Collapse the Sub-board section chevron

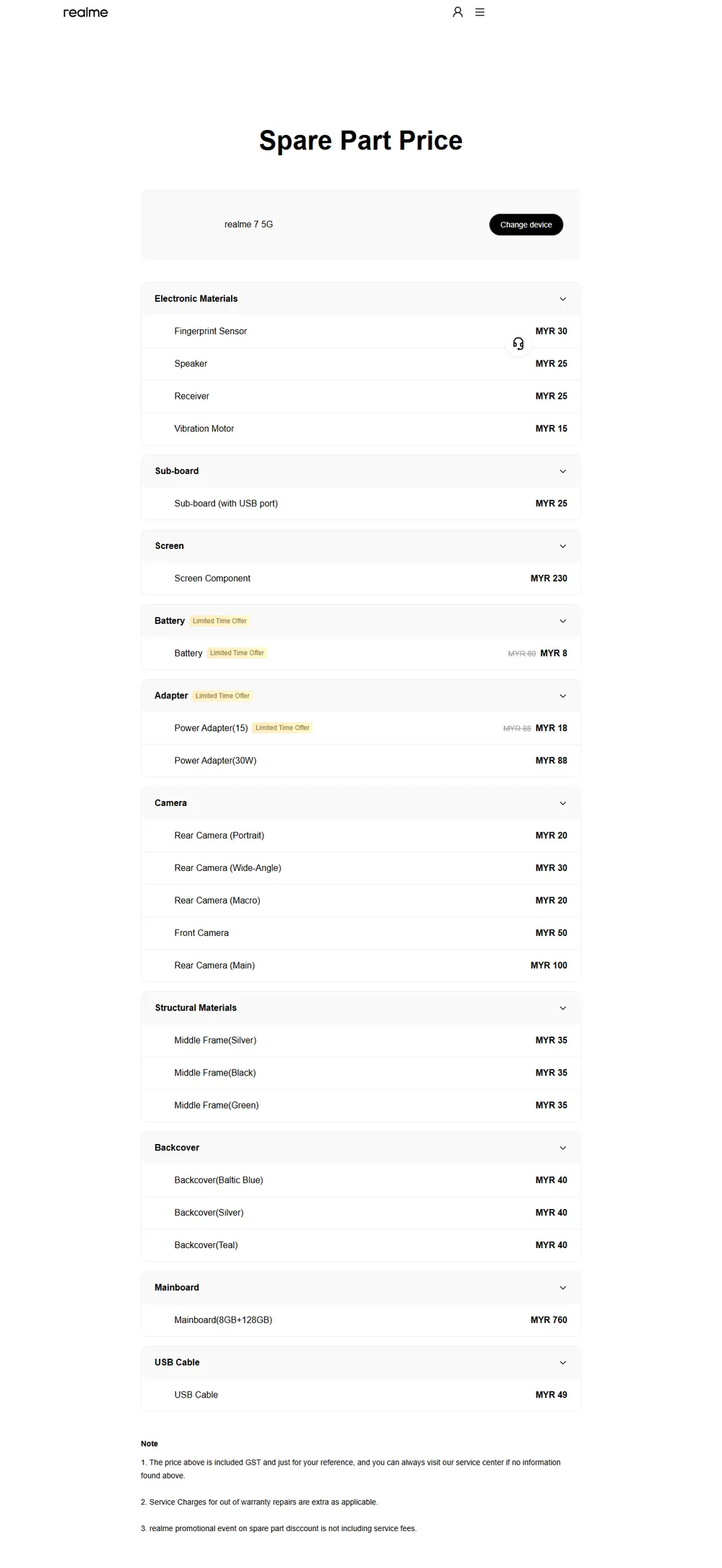coord(563,472)
